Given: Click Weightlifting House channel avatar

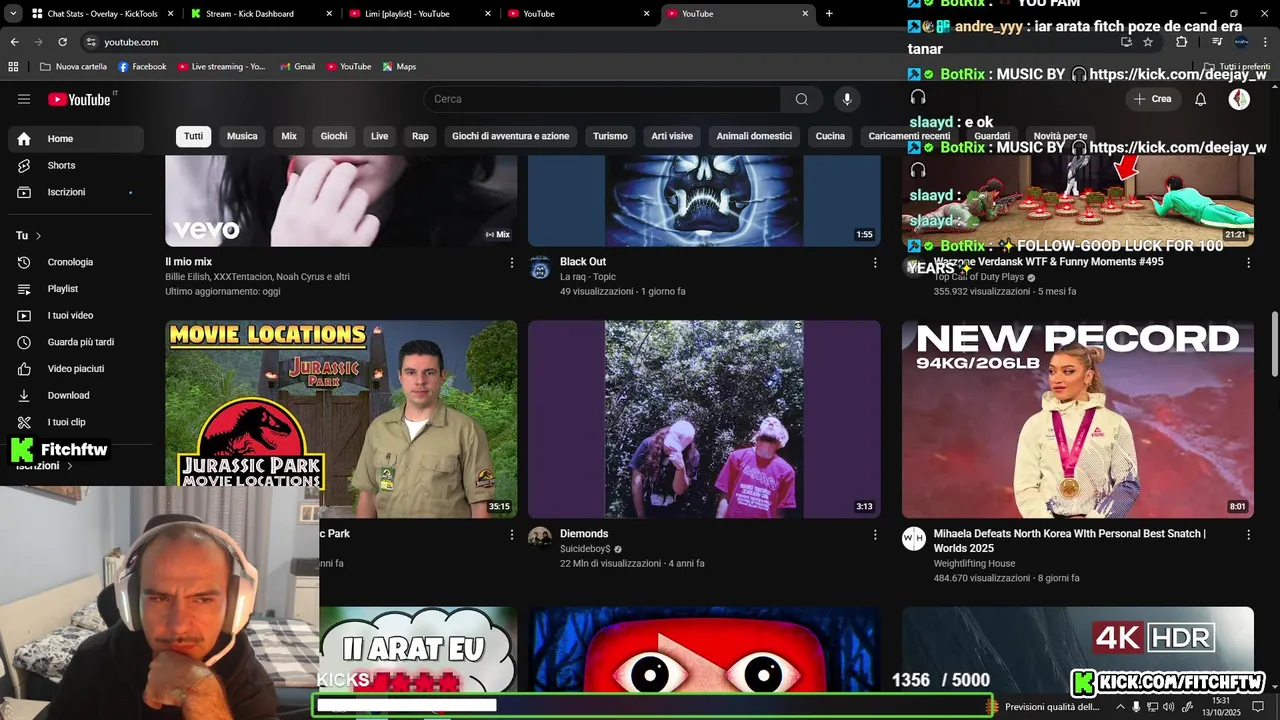Looking at the screenshot, I should tap(914, 539).
